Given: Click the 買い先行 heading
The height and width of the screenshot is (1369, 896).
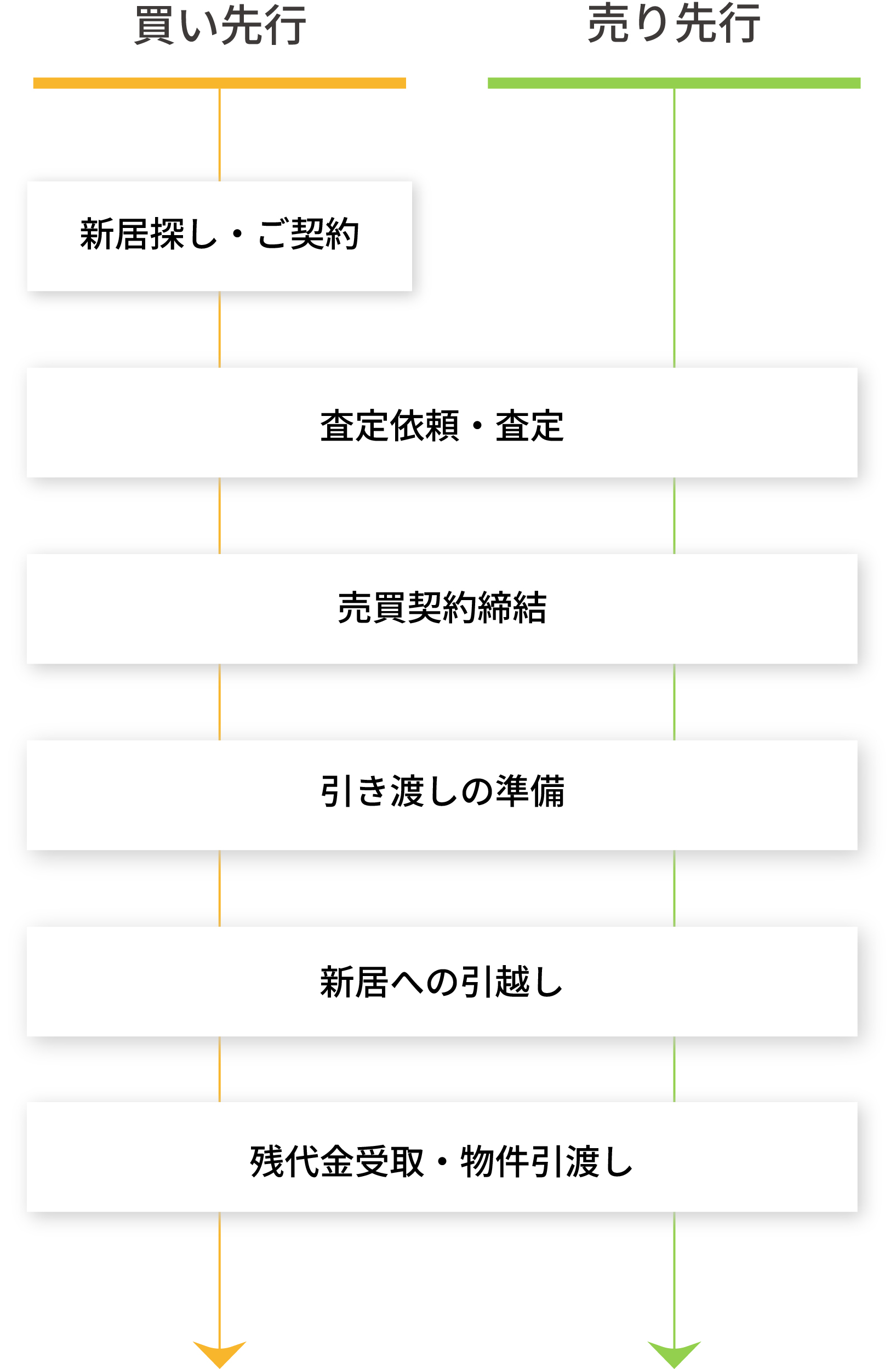Looking at the screenshot, I should [x=220, y=25].
